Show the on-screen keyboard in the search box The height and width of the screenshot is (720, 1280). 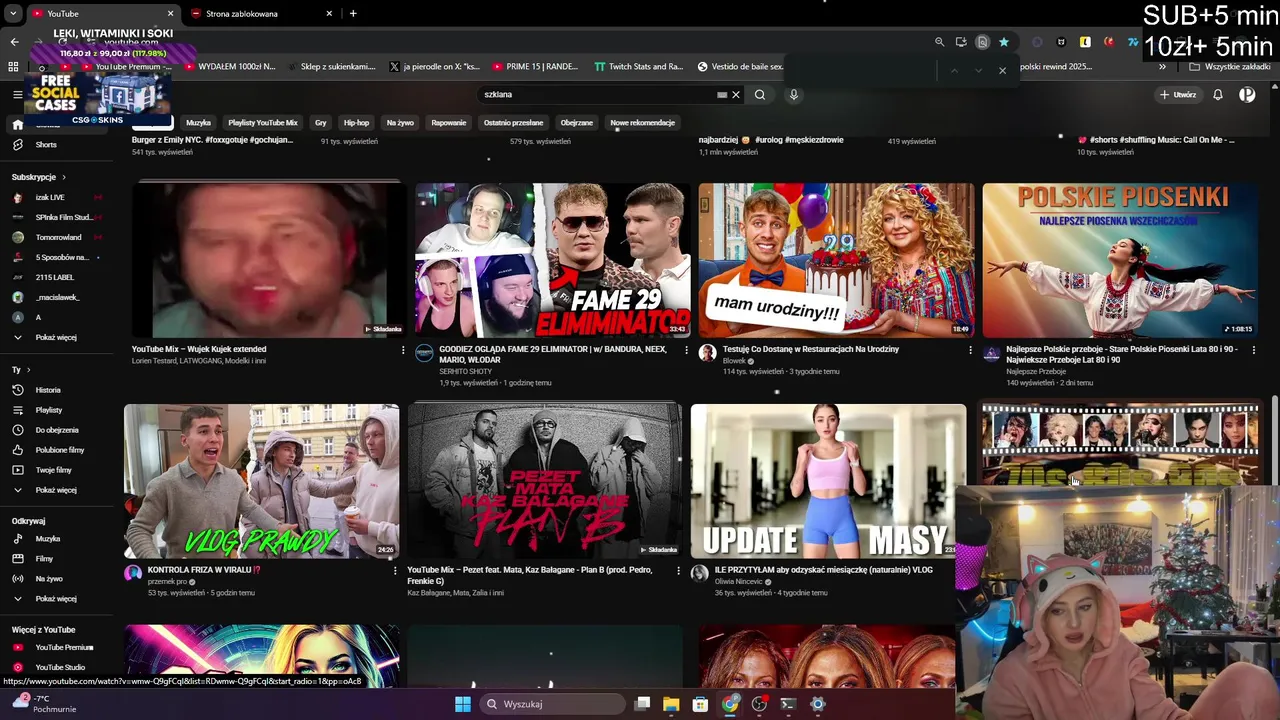click(x=722, y=95)
